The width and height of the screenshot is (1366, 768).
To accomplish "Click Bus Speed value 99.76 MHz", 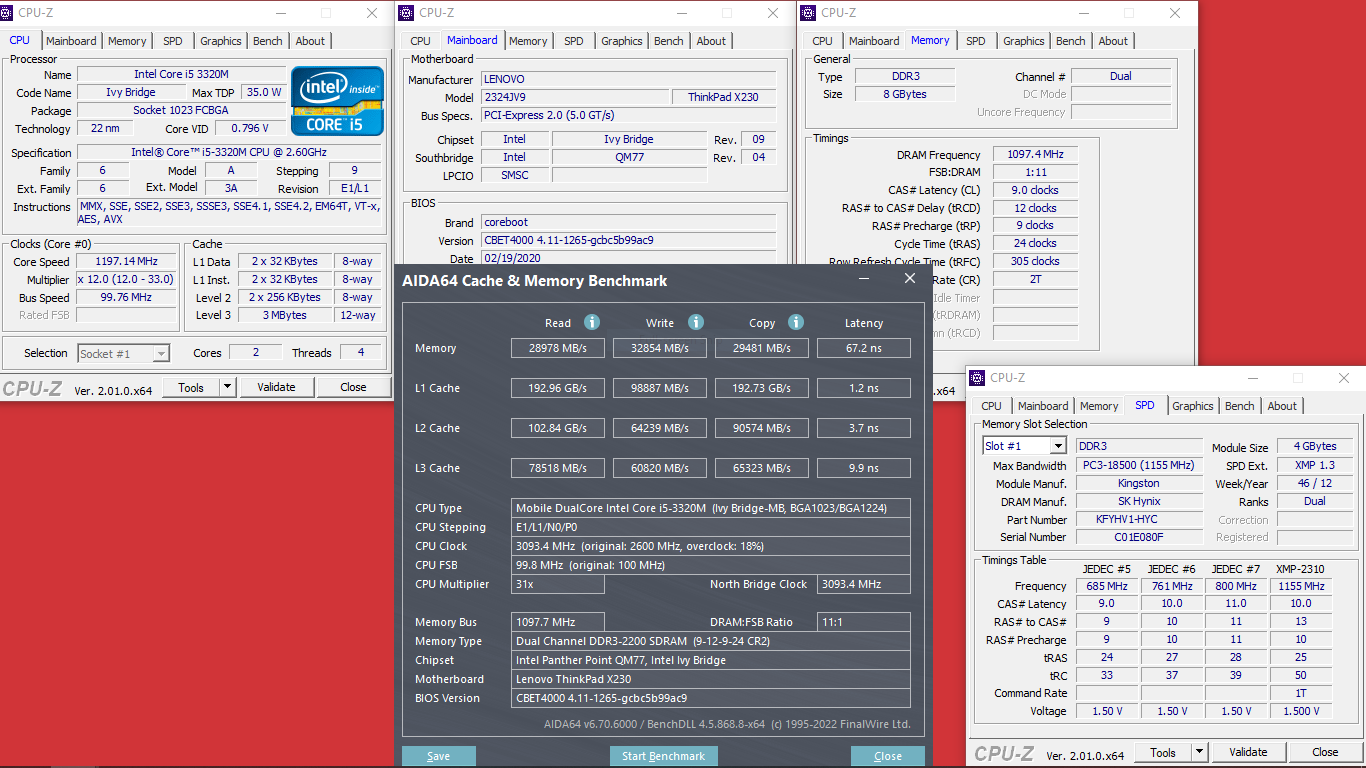I will coord(127,298).
